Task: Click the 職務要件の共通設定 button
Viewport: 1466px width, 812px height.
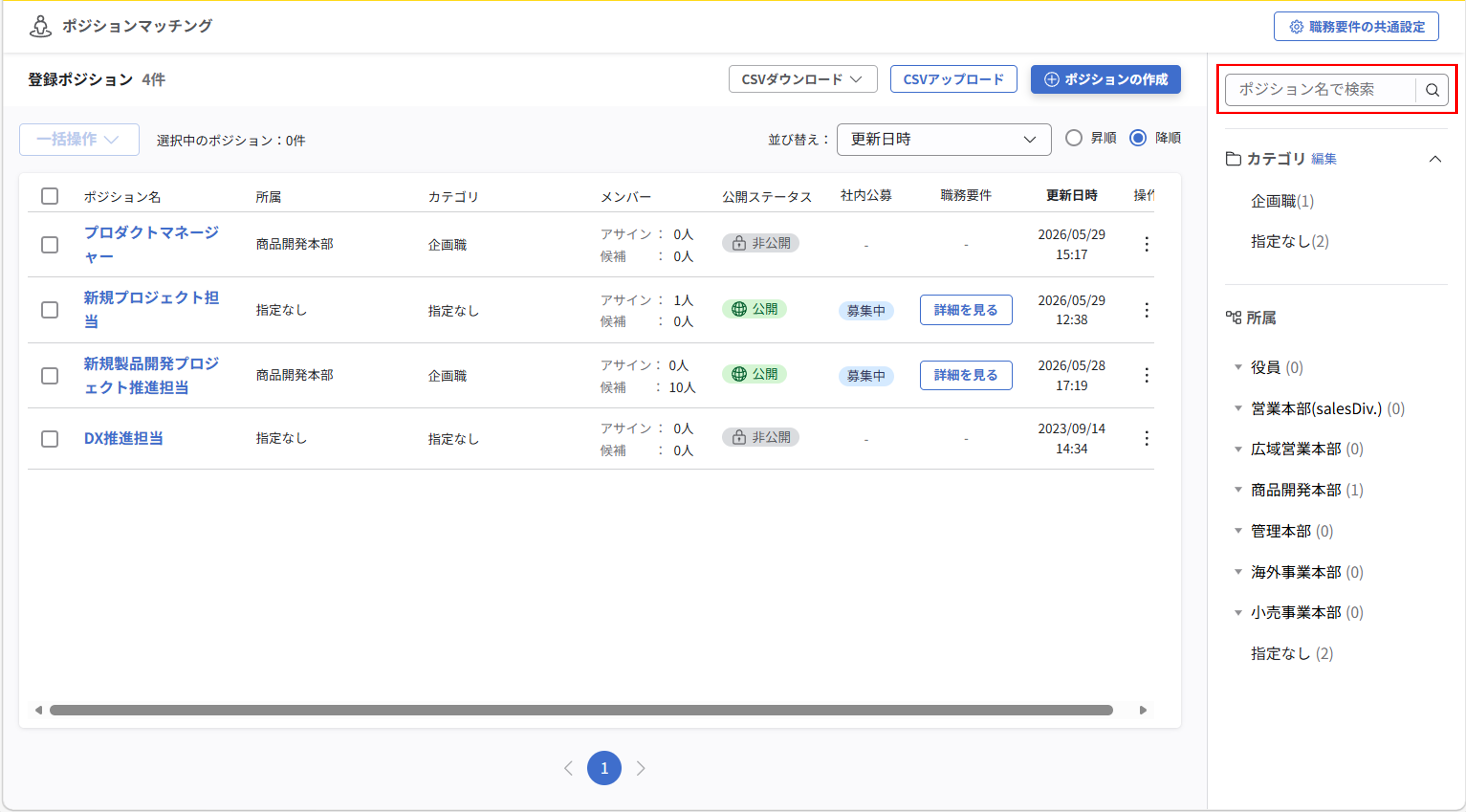Action: (x=1356, y=26)
